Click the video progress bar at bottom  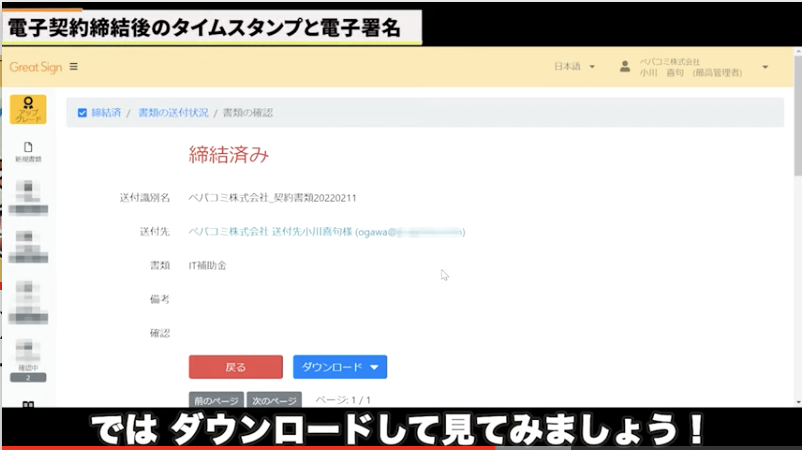pyautogui.click(x=400, y=447)
